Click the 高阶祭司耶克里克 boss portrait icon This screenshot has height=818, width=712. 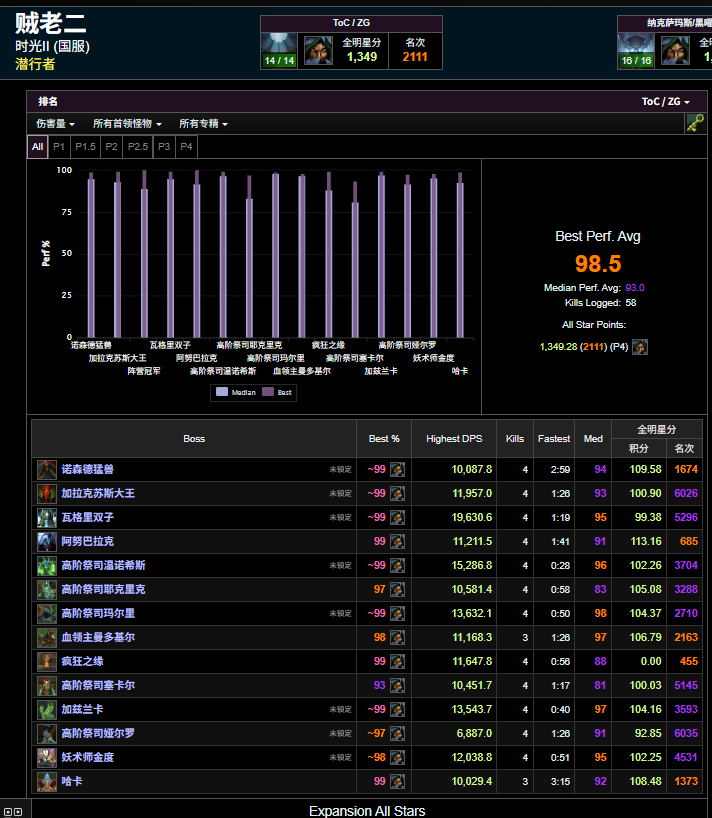47,590
